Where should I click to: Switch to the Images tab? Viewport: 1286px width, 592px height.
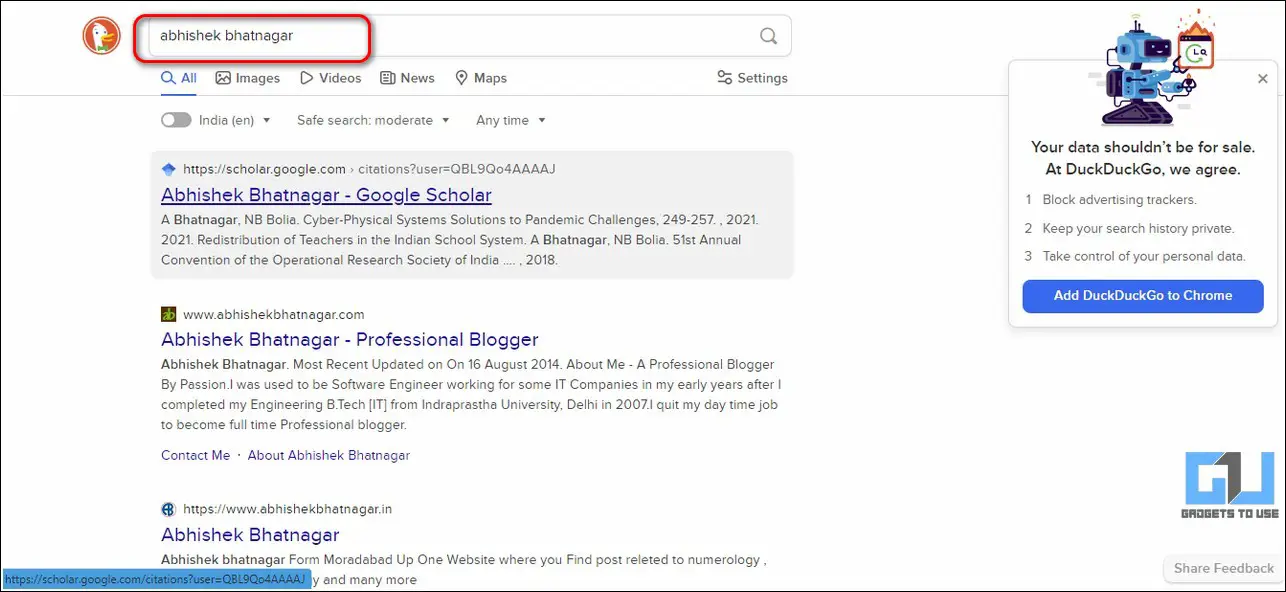click(x=248, y=78)
